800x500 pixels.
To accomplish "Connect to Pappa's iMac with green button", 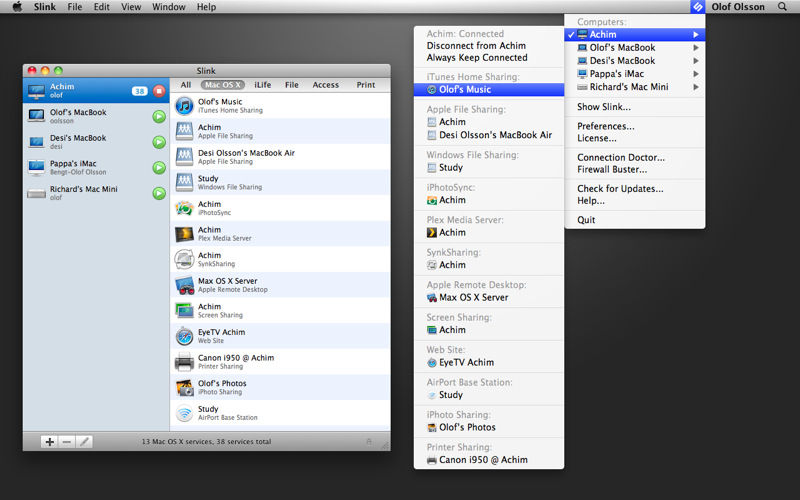I will coord(159,167).
